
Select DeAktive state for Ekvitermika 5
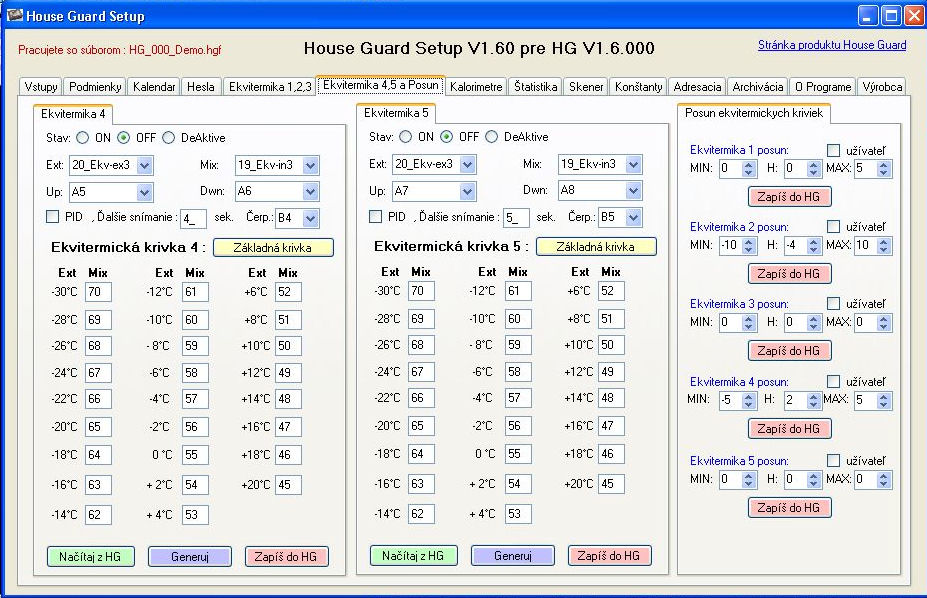tap(491, 136)
